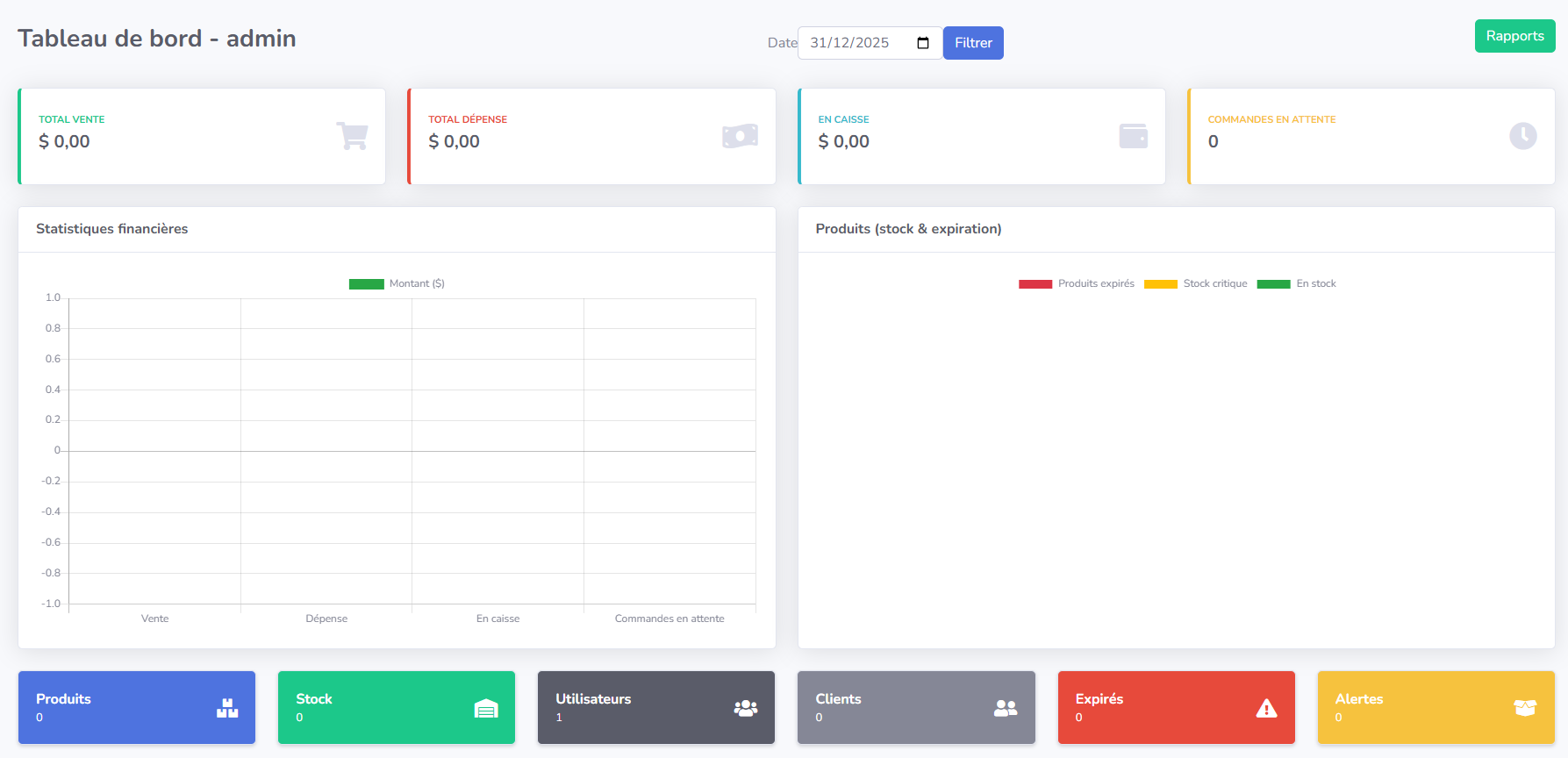
Task: Click the Commandes en attente axis label
Action: (x=669, y=619)
